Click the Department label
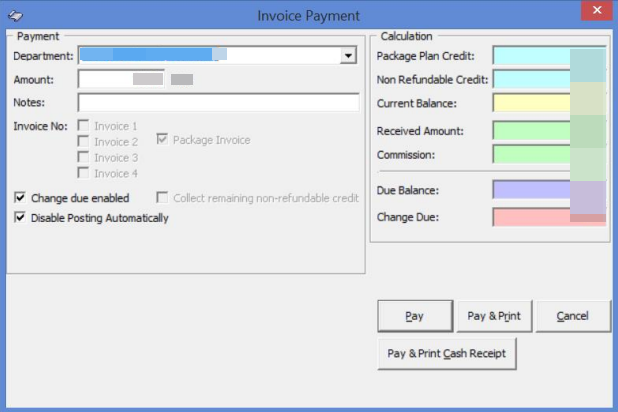 coord(43,56)
